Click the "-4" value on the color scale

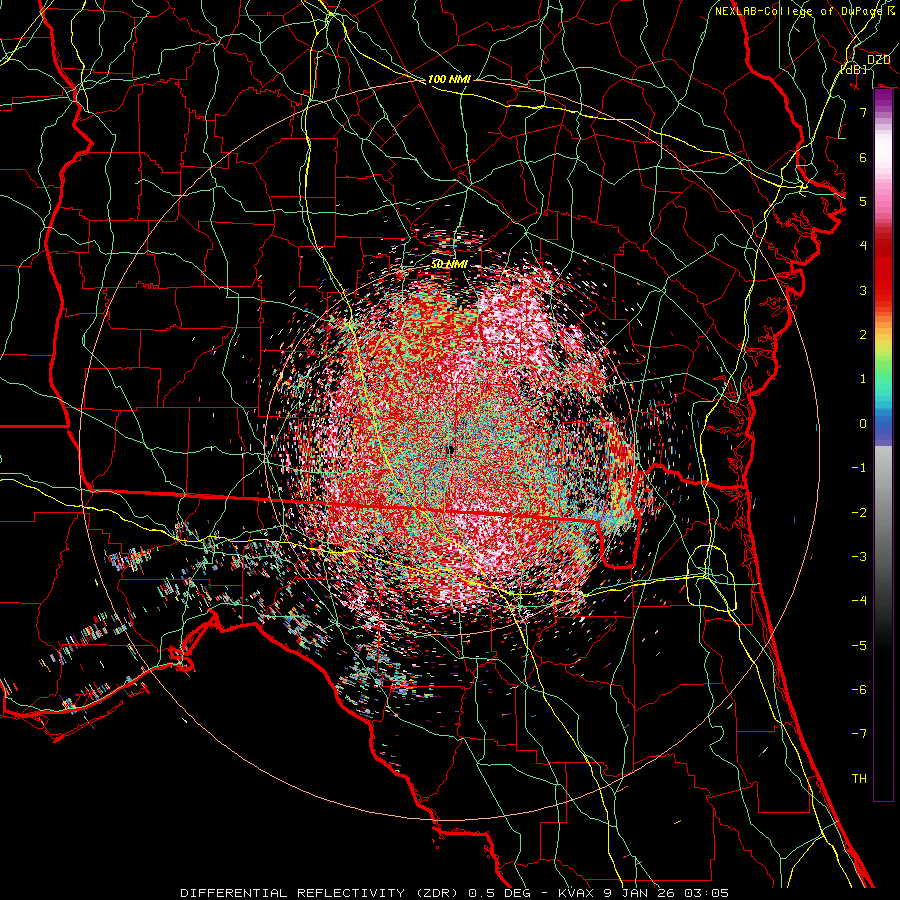859,601
